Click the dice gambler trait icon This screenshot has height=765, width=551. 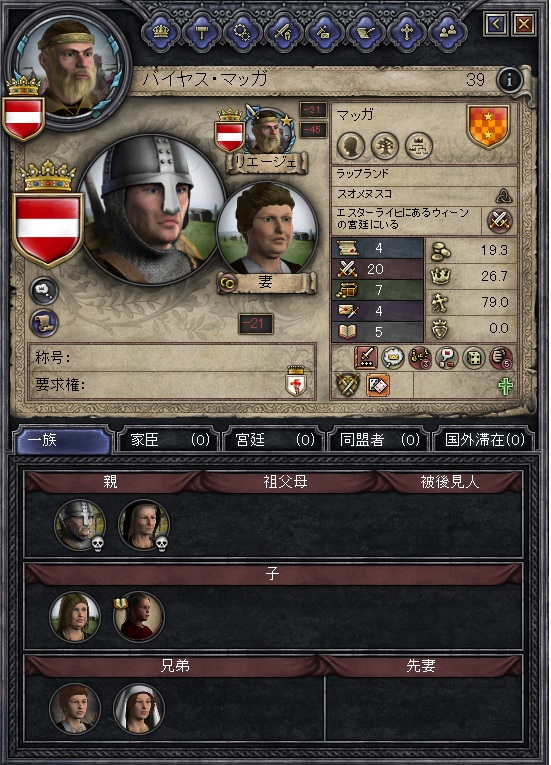[474, 358]
